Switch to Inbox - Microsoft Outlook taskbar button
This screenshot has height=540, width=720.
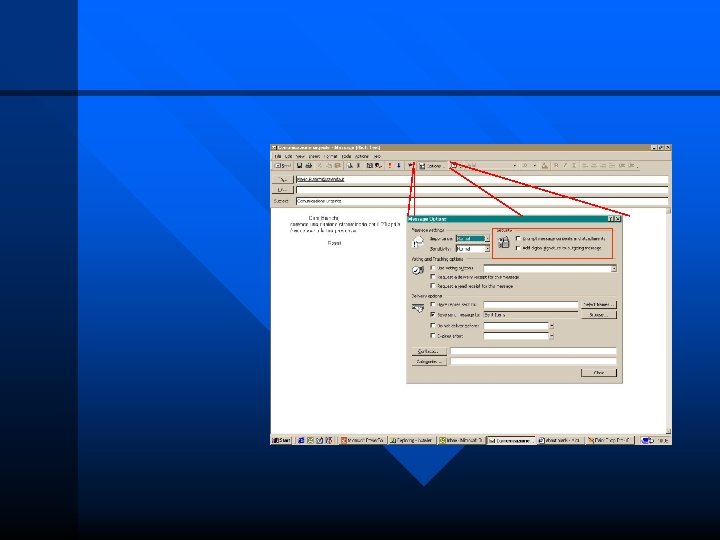tap(461, 440)
